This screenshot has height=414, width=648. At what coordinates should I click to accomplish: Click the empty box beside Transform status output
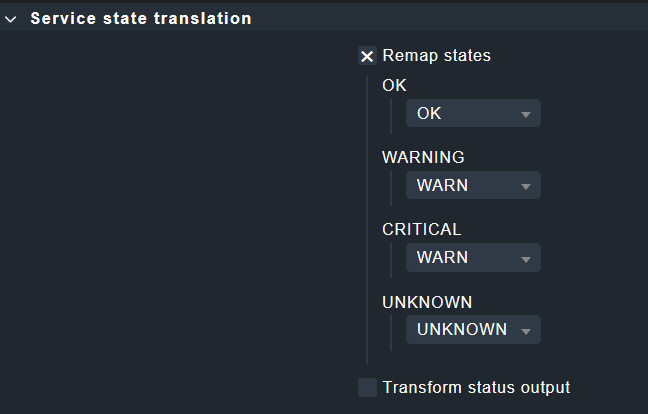click(x=367, y=387)
